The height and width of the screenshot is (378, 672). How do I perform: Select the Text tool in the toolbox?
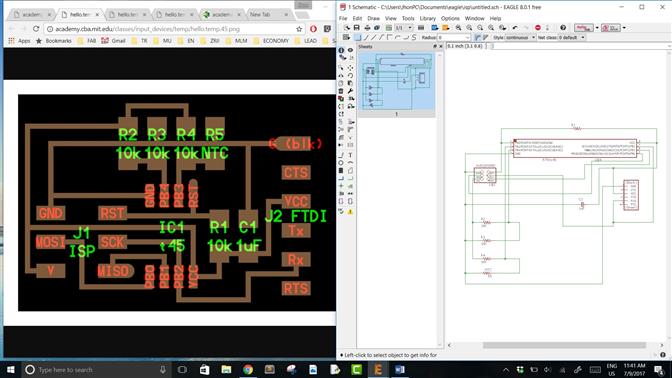click(350, 155)
